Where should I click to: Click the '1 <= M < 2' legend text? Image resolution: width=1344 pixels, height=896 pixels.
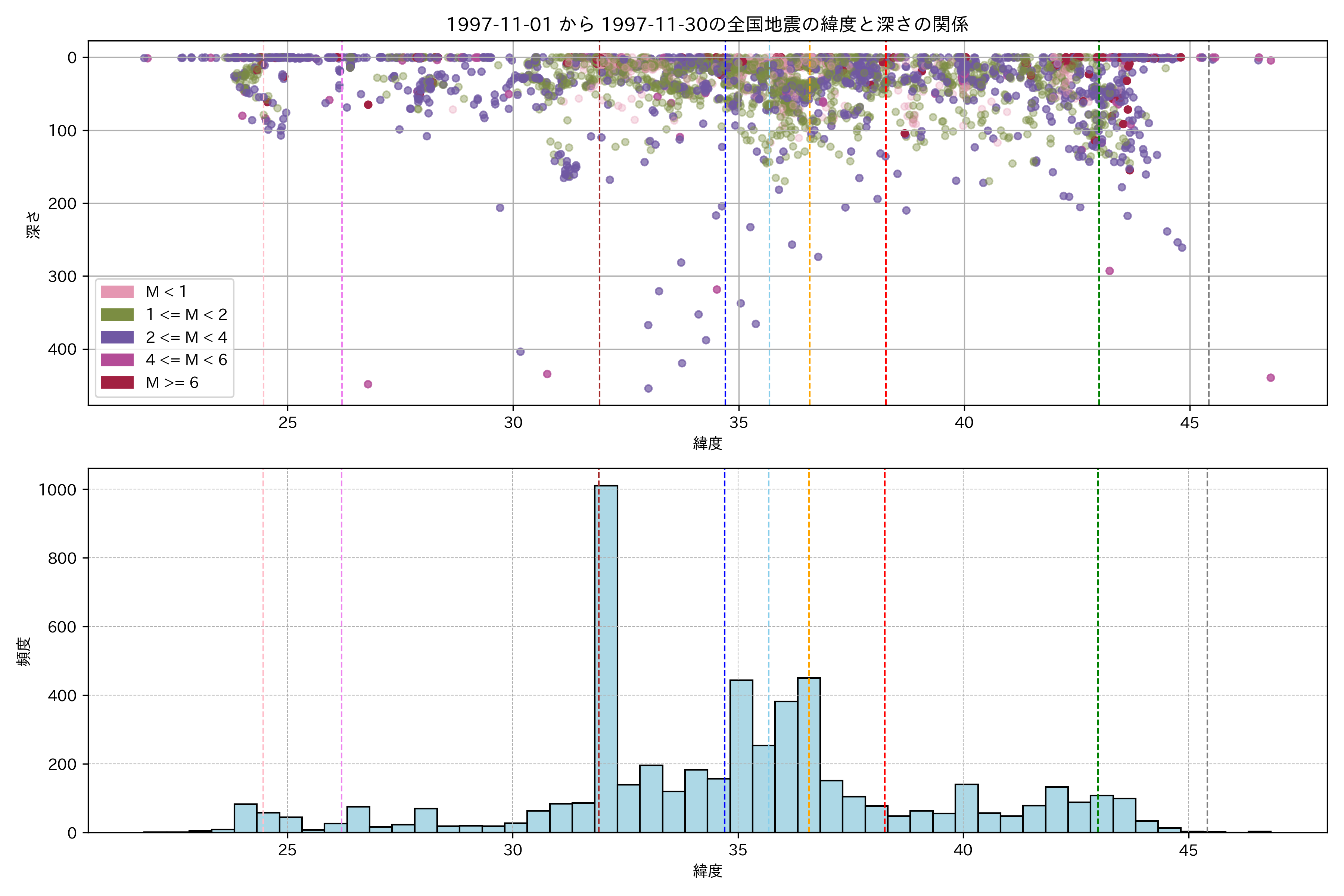pos(186,315)
